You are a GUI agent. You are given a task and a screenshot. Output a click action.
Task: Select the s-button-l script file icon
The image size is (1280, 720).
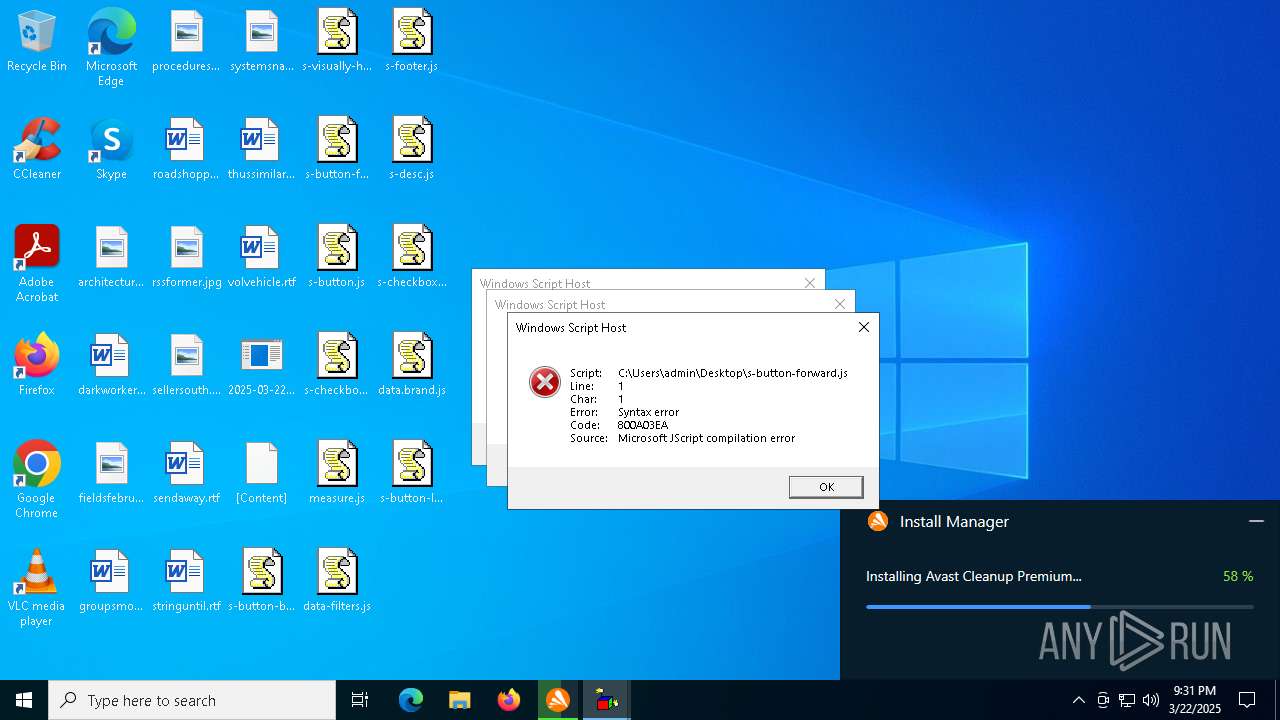tap(412, 474)
